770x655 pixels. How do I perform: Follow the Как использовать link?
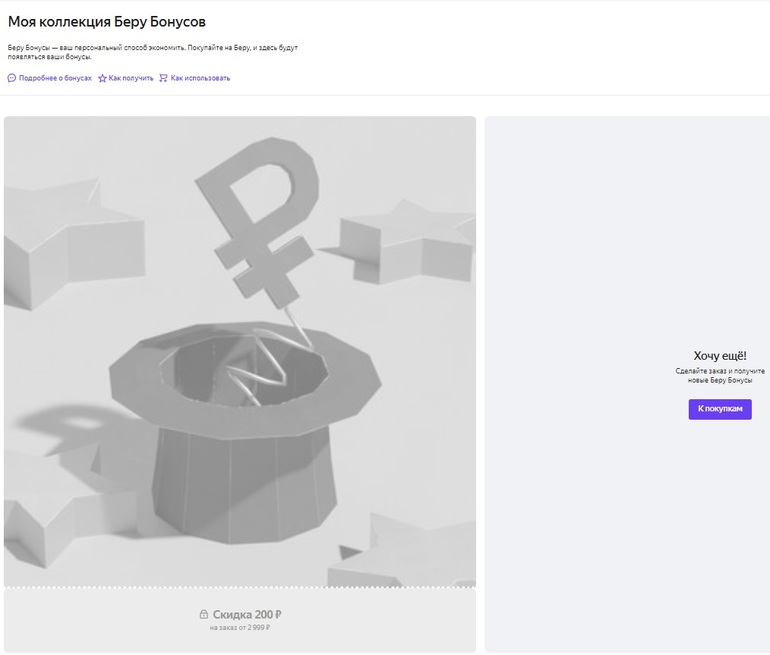point(200,78)
